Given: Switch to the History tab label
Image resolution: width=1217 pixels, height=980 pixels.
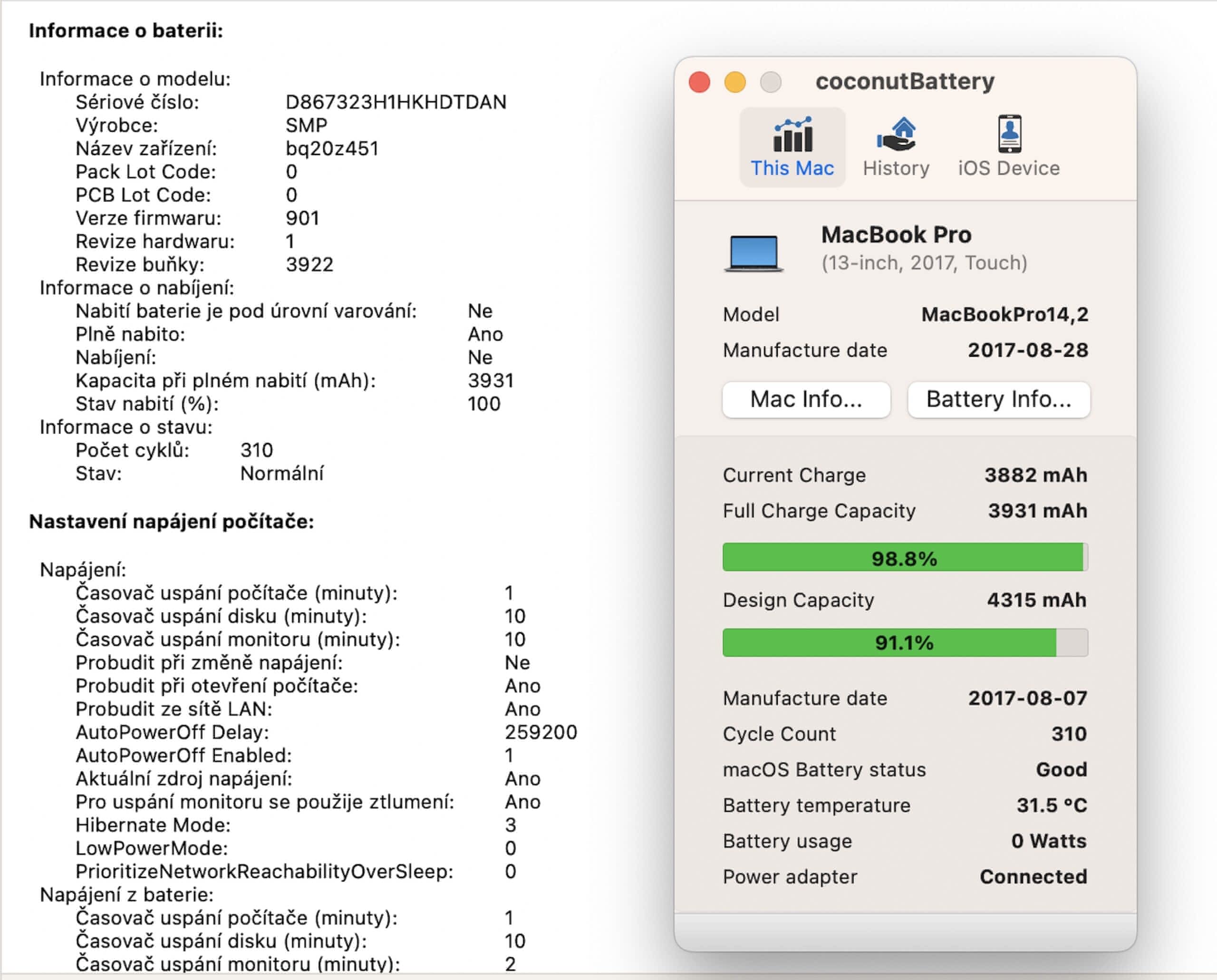Looking at the screenshot, I should (896, 168).
